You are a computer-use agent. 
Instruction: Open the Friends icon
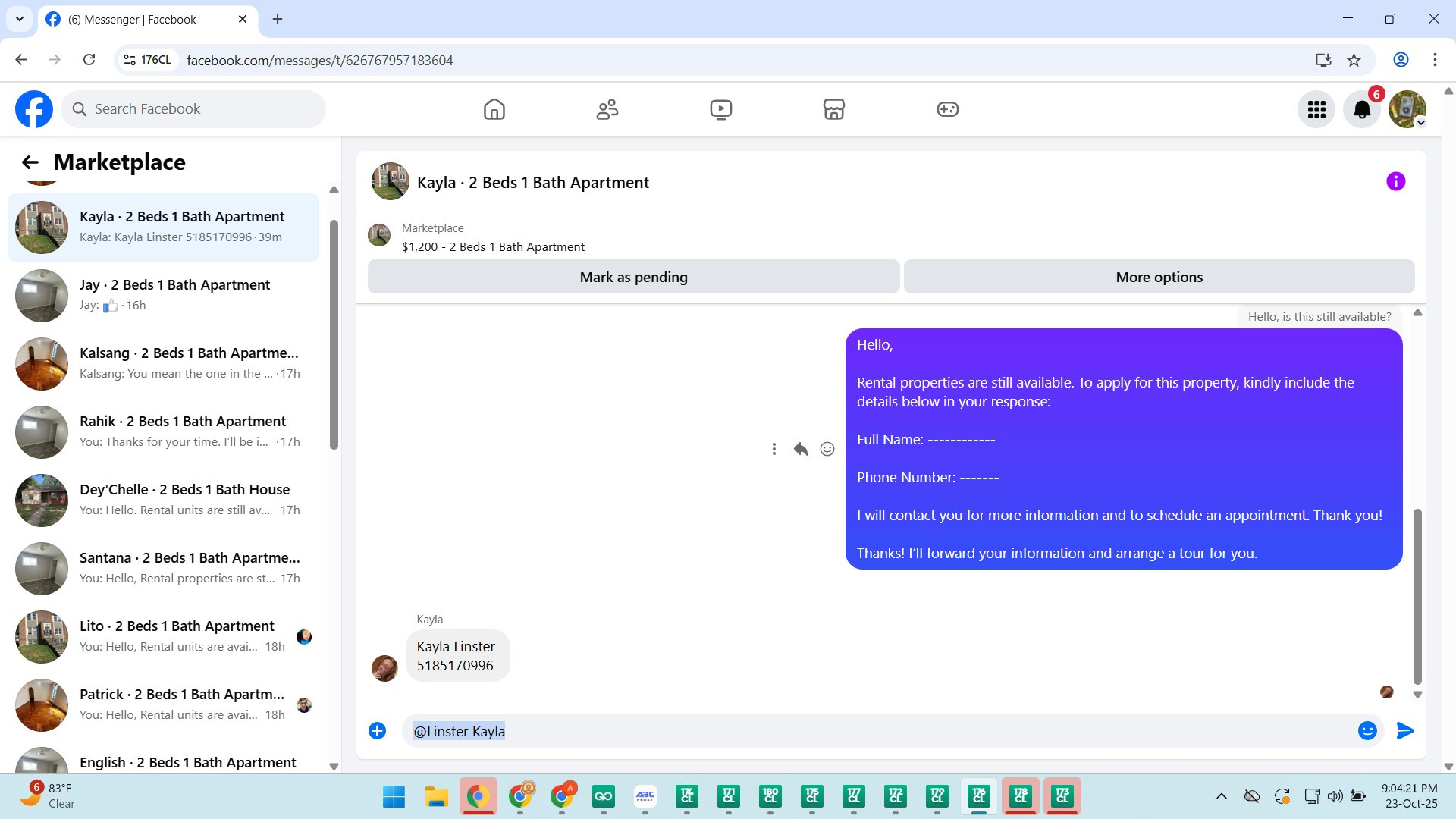coord(607,109)
